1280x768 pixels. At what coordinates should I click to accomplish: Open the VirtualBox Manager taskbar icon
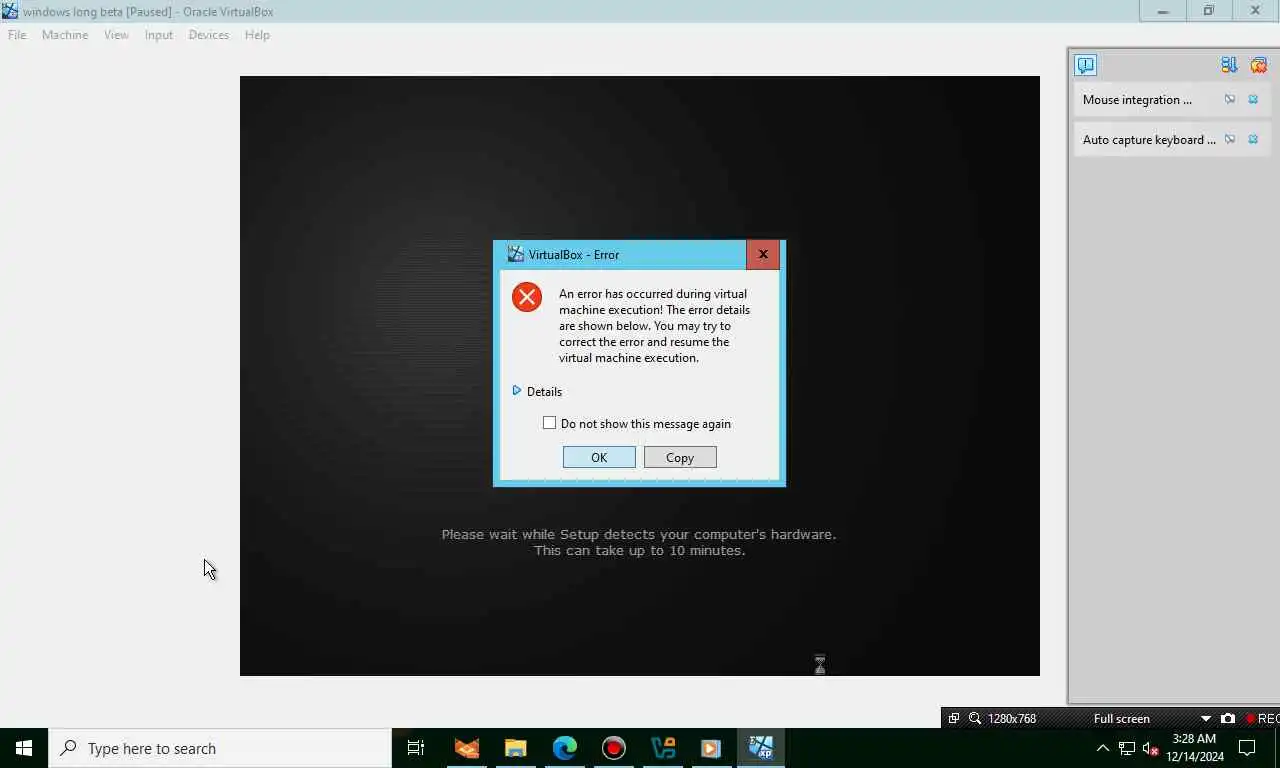(663, 748)
